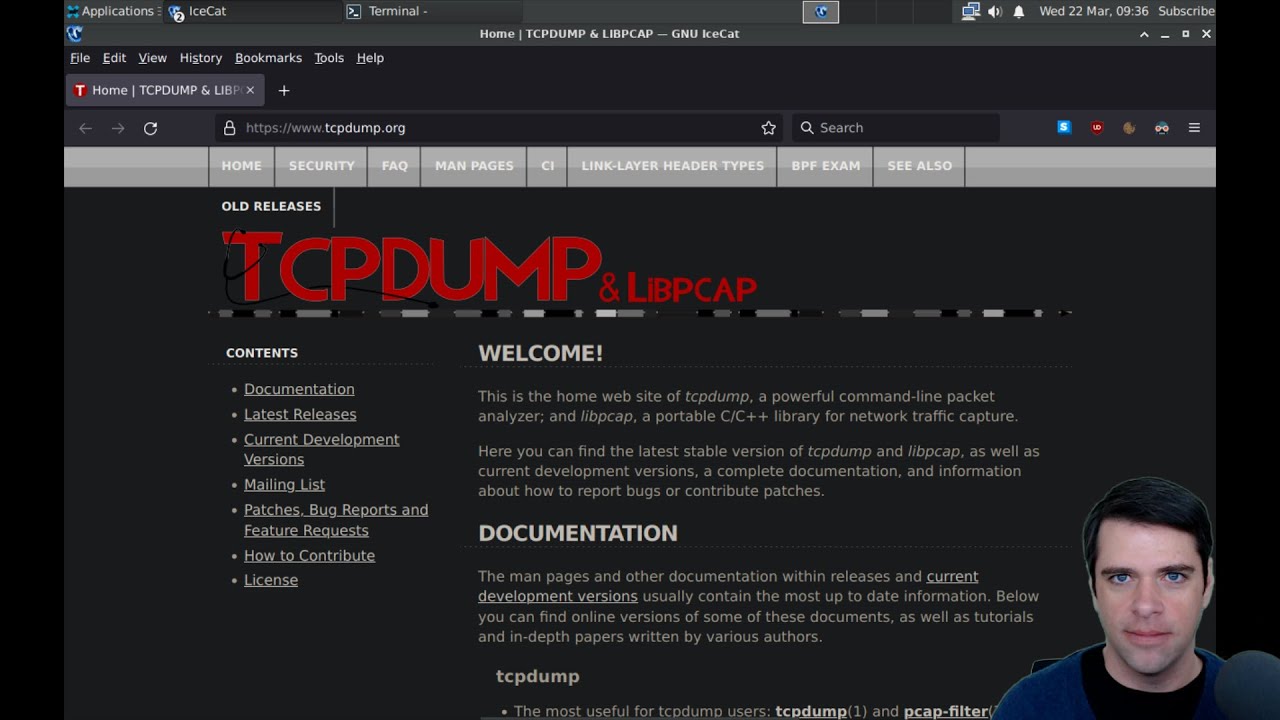1280x720 pixels.
Task: Close the TCPDUMP & LIBPCAP tab
Action: (250, 90)
